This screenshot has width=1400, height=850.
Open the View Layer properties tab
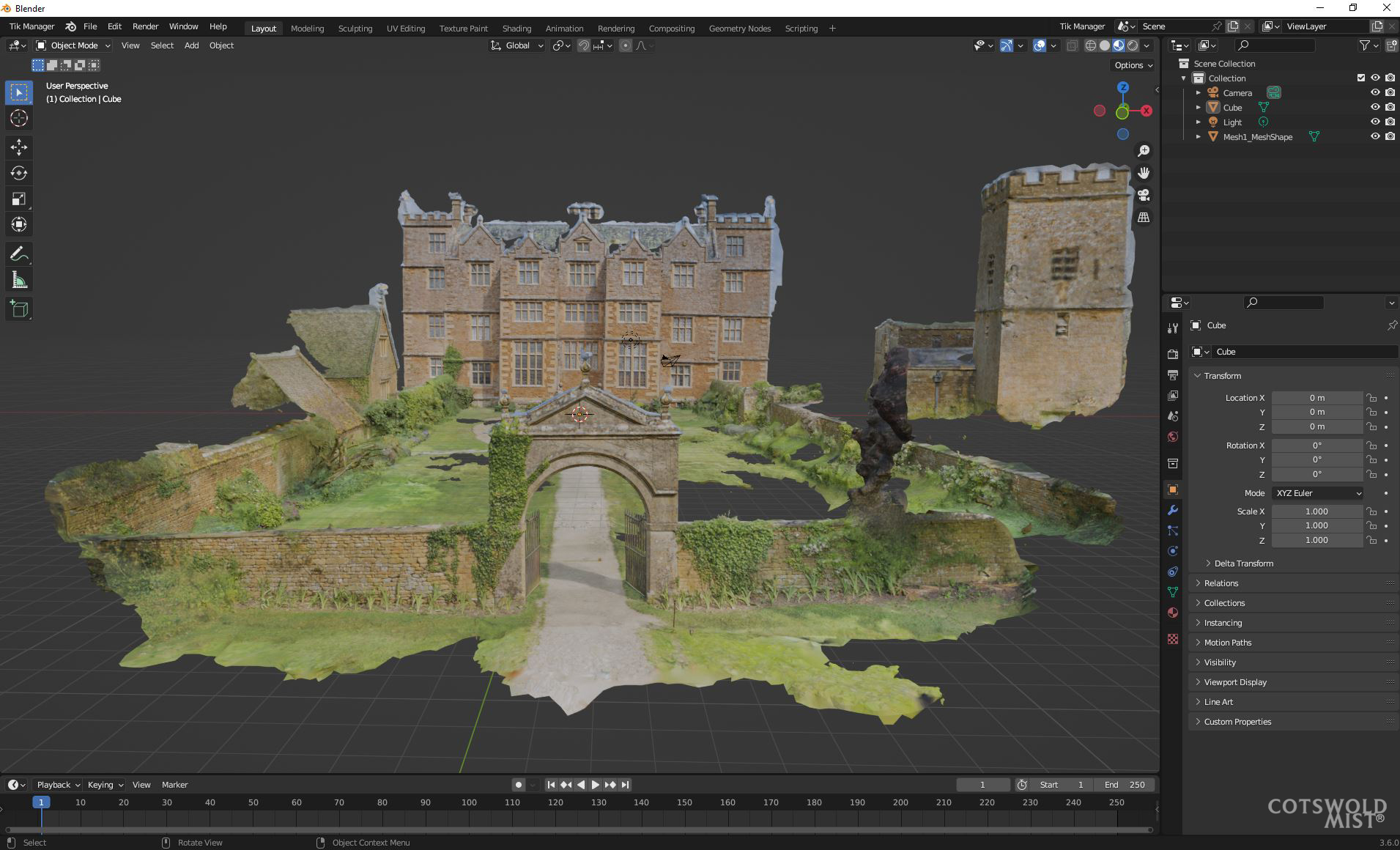pyautogui.click(x=1173, y=396)
